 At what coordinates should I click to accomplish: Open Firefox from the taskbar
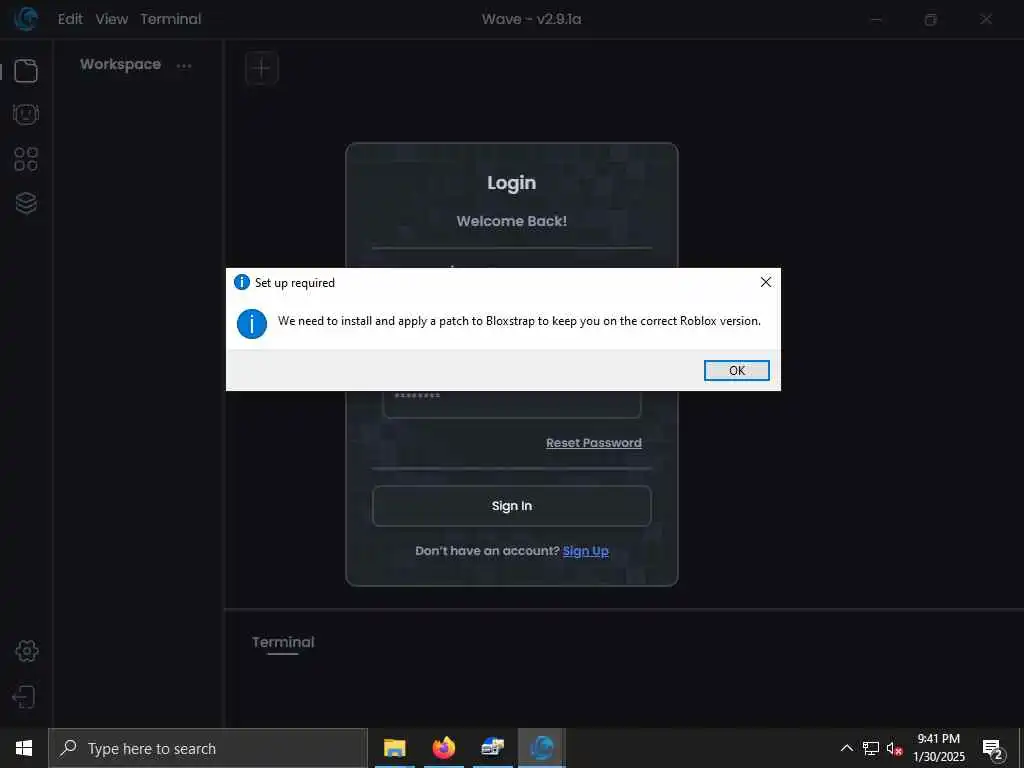444,748
